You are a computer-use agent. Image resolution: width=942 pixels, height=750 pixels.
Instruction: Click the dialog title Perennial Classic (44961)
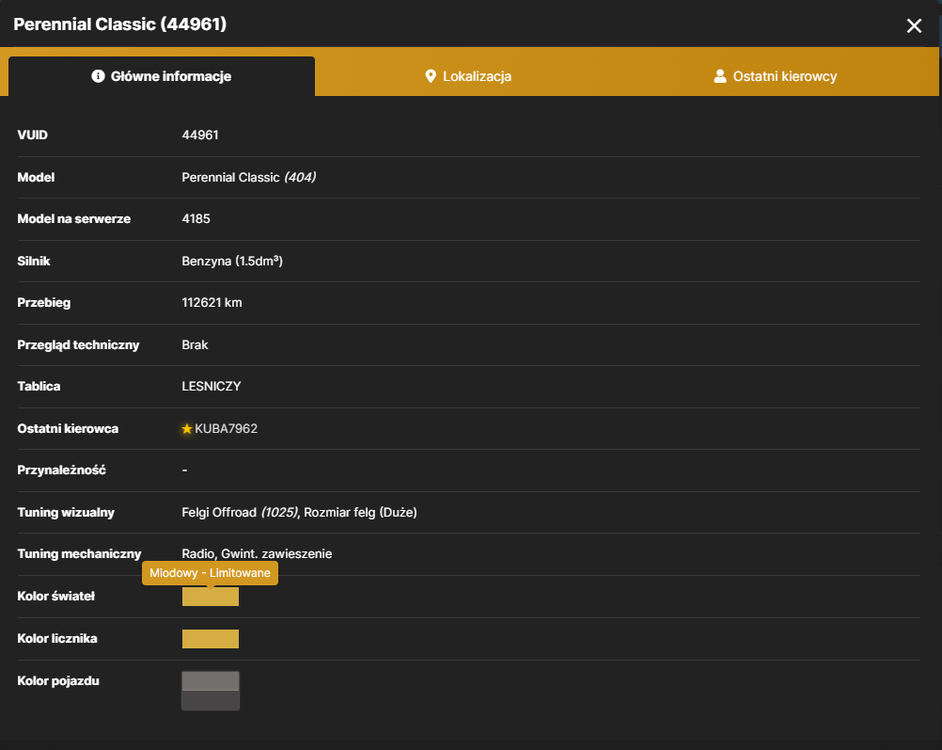point(120,24)
